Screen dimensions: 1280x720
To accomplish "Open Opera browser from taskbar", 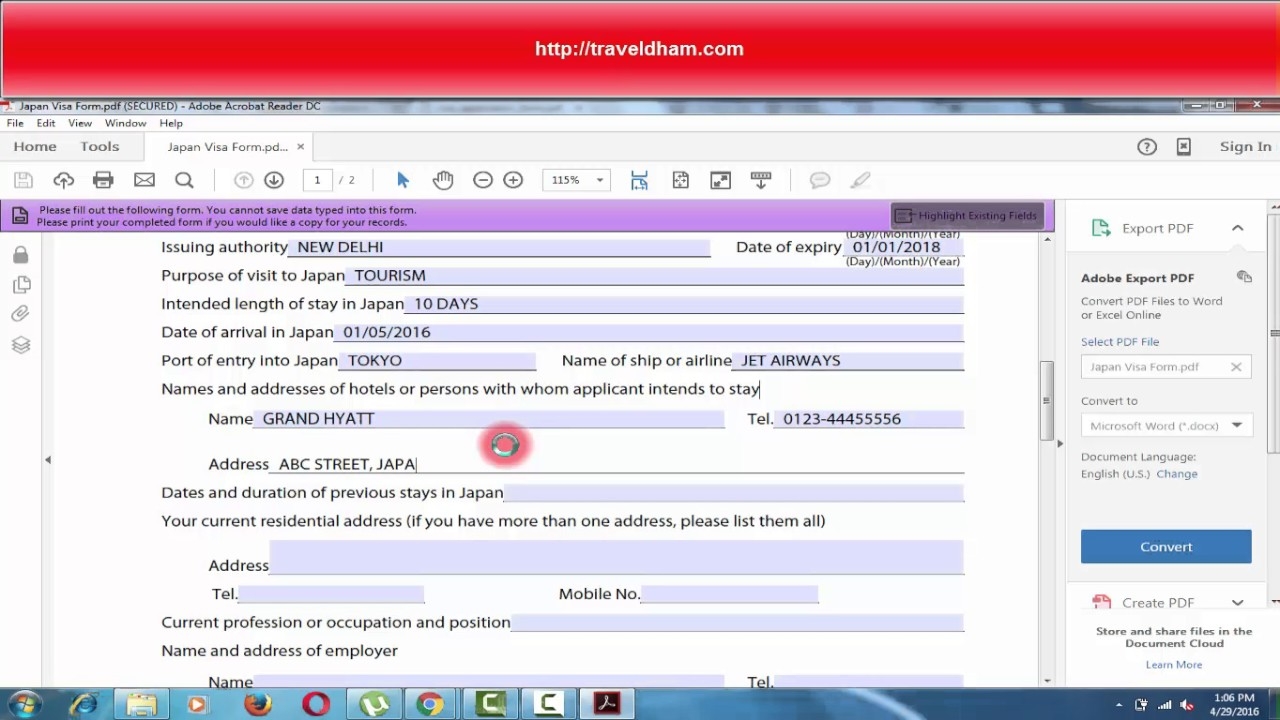I will 316,704.
